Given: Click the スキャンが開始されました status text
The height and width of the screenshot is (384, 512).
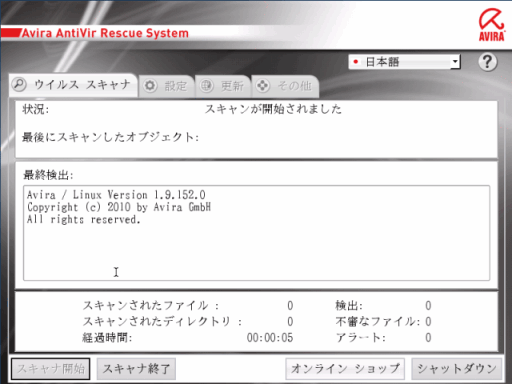Looking at the screenshot, I should (273, 109).
